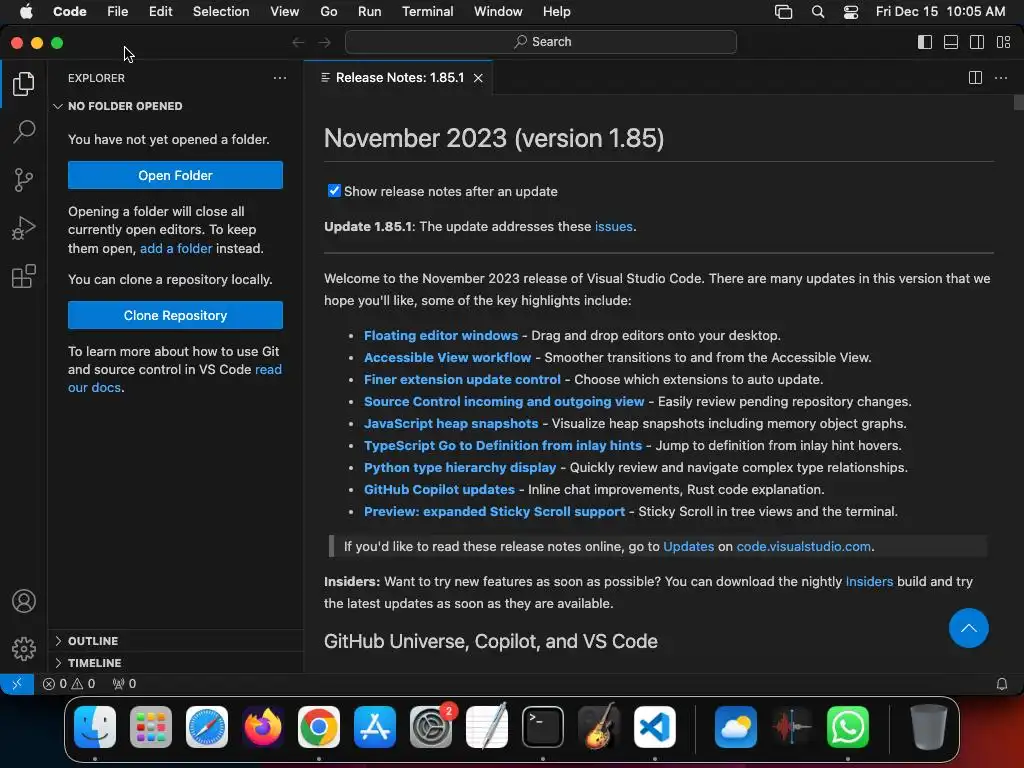Open the File menu
This screenshot has width=1024, height=768.
tap(118, 12)
